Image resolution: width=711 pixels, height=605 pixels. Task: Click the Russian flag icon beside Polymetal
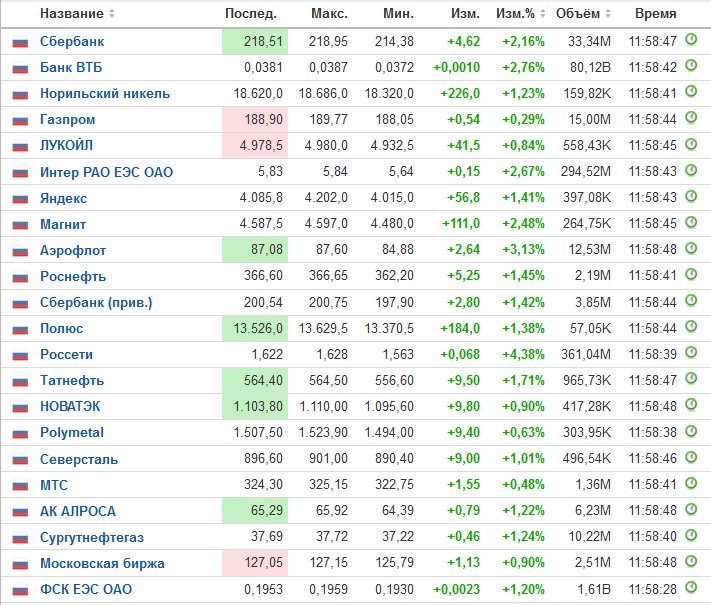[x=20, y=434]
